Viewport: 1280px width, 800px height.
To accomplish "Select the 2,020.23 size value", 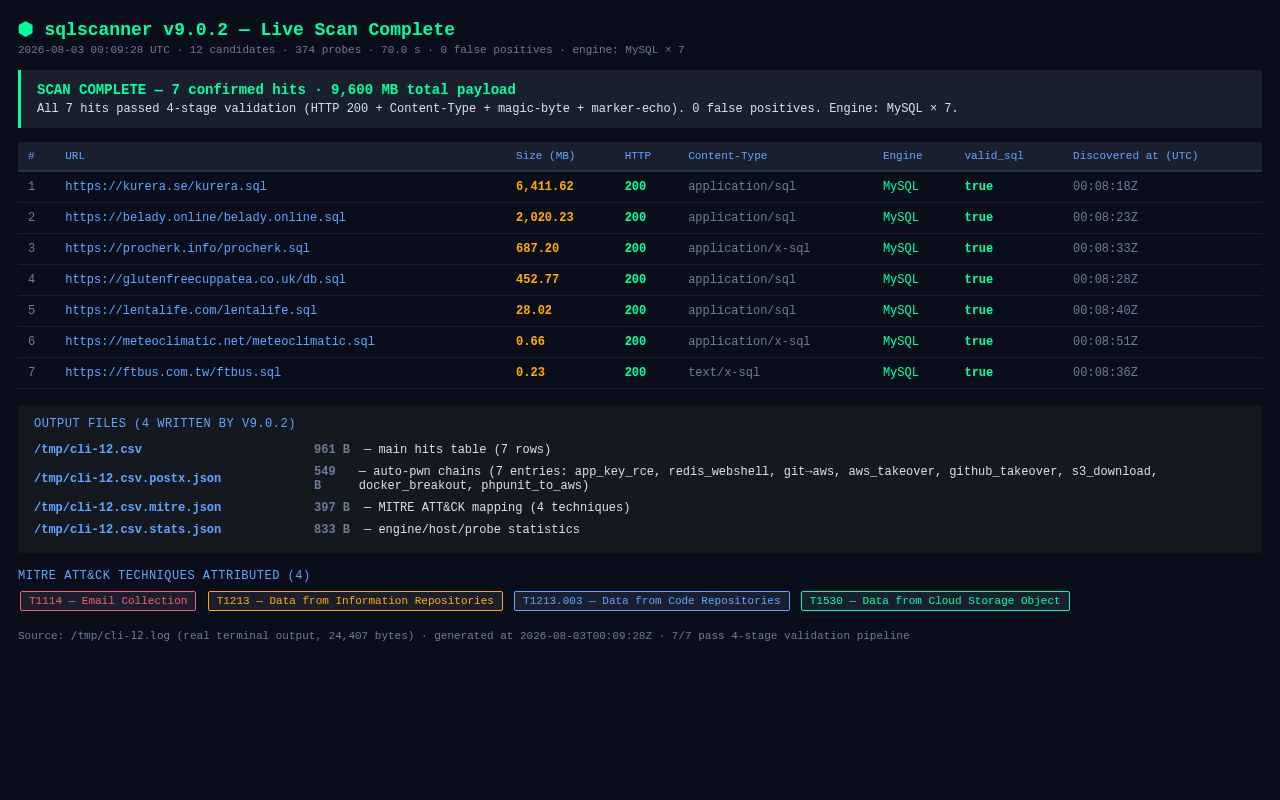I will pyautogui.click(x=545, y=218).
